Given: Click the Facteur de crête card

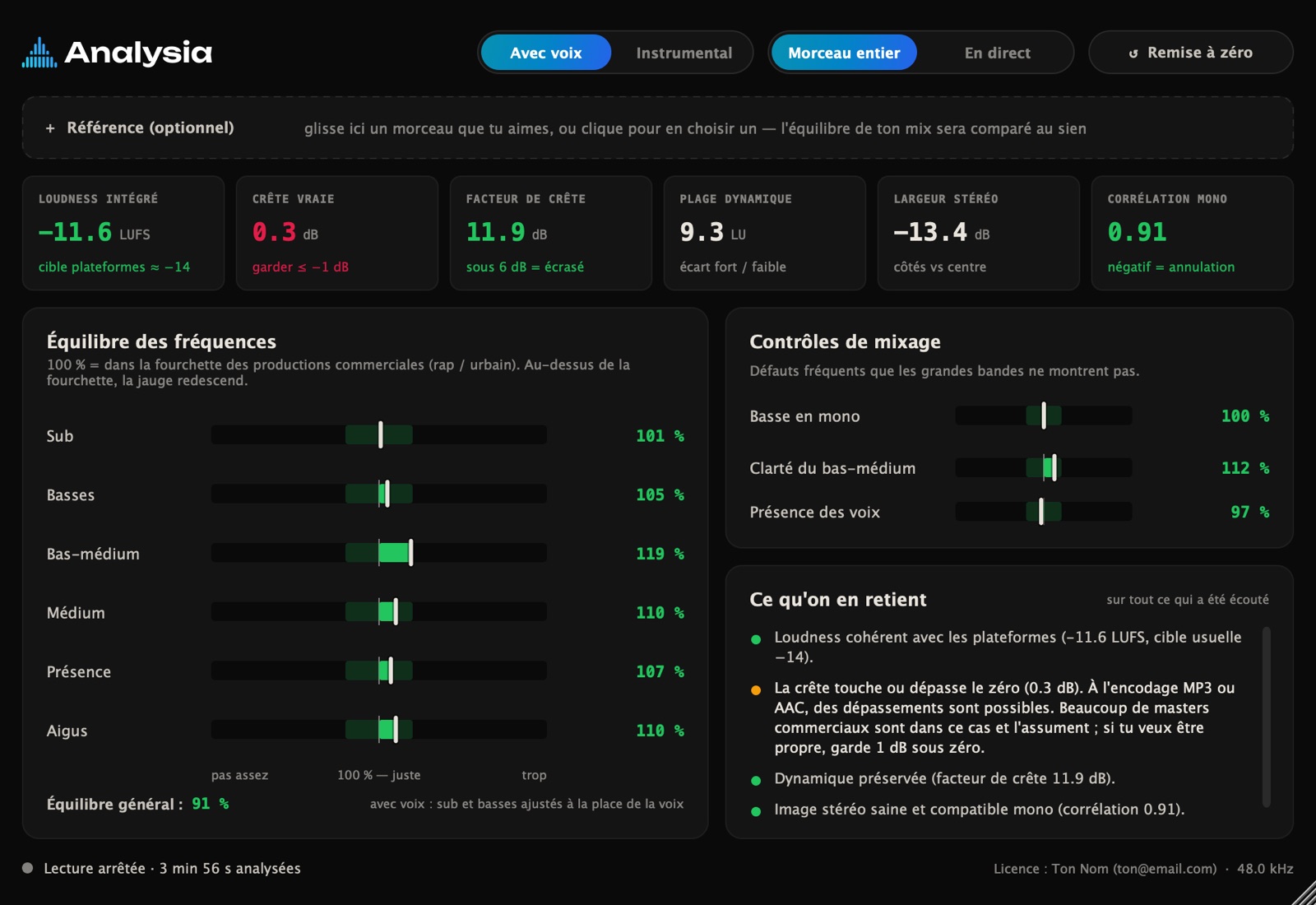Looking at the screenshot, I should pyautogui.click(x=551, y=233).
